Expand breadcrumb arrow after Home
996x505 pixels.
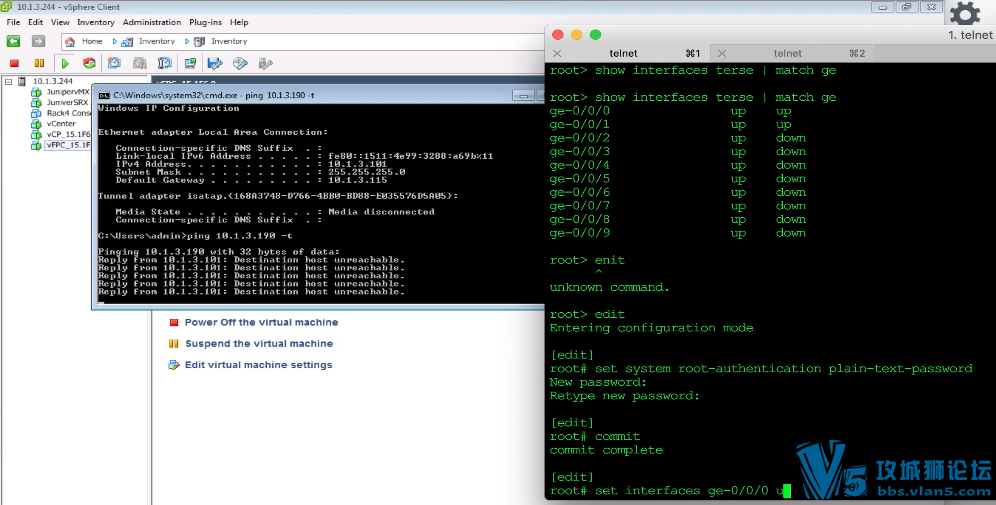114,41
